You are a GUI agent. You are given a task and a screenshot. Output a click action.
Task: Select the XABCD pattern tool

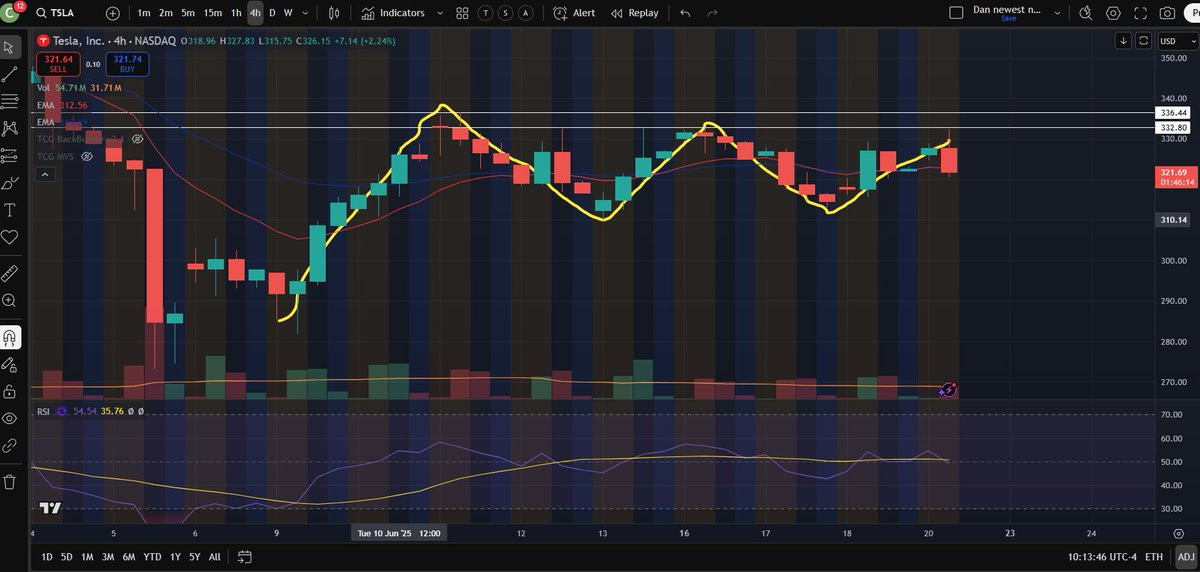point(10,128)
